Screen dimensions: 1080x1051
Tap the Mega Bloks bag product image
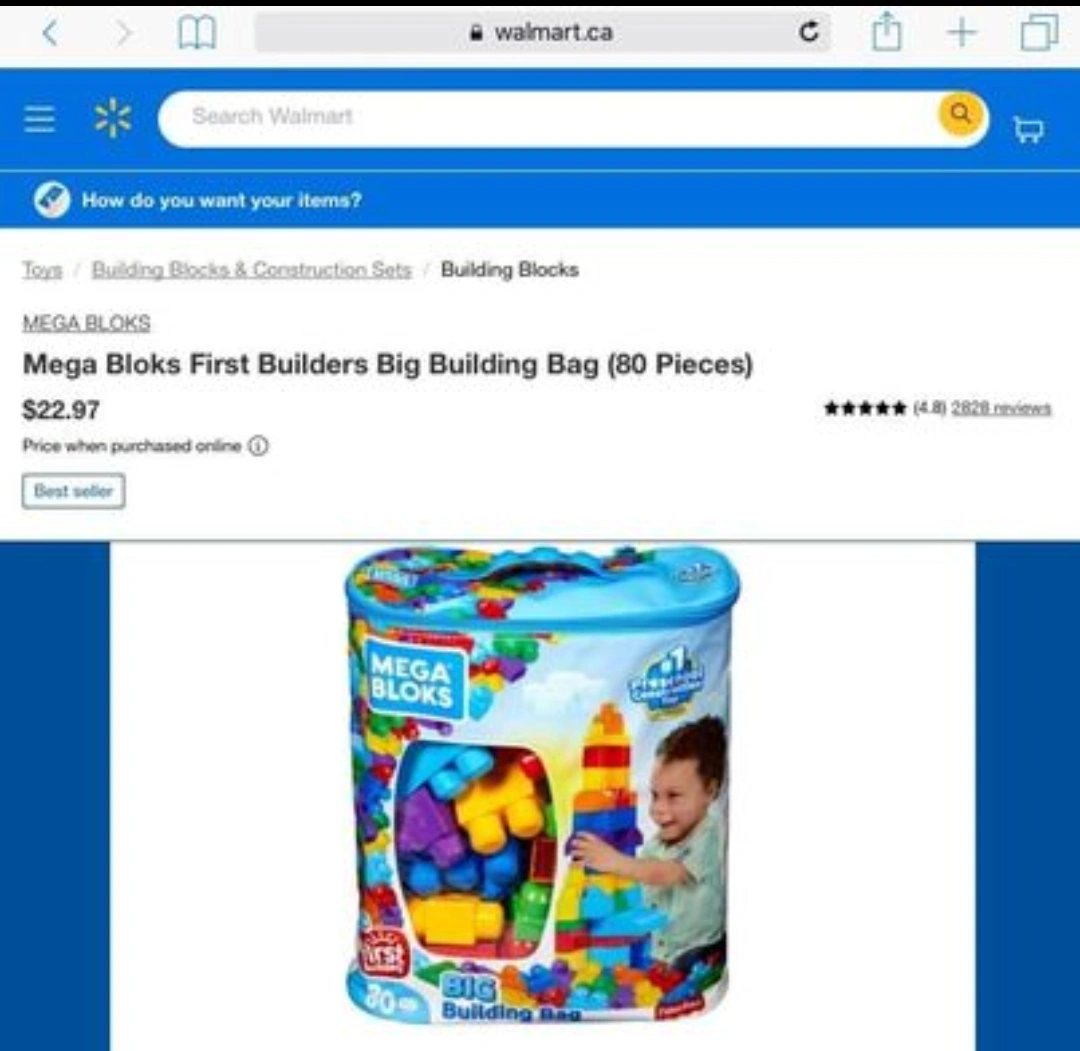point(542,784)
